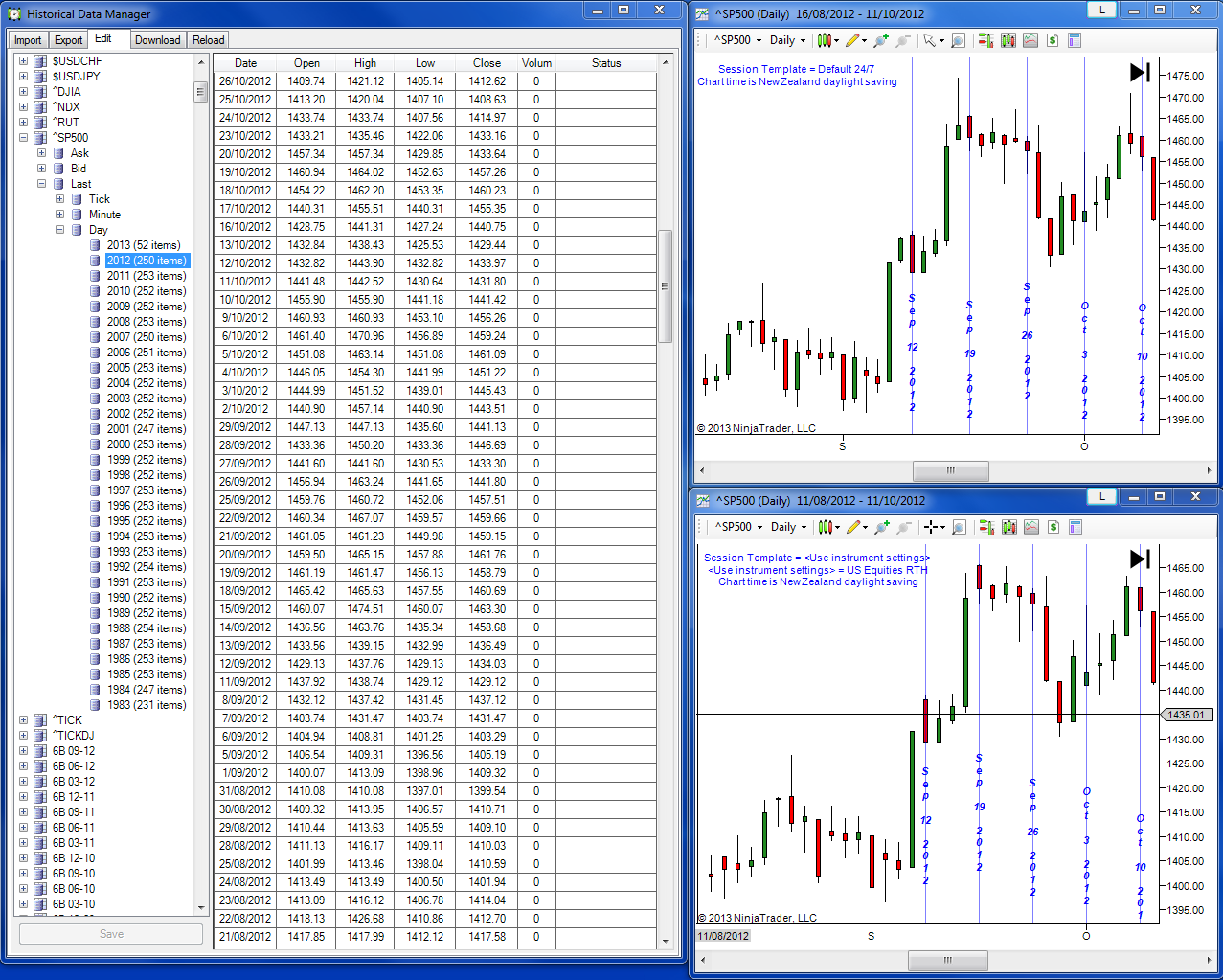Click horizontal scrollbar thumb of 11/08/2012 chart
1223x980 pixels.
(946, 960)
